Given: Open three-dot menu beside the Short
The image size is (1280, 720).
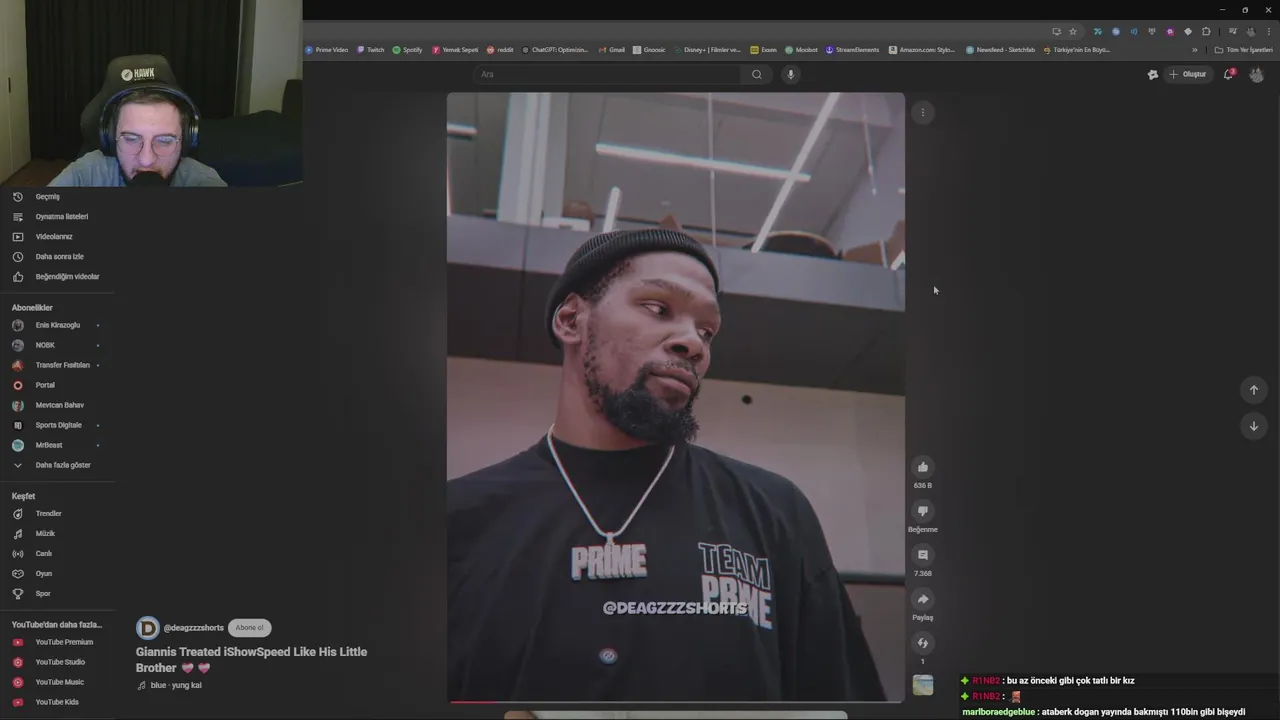Looking at the screenshot, I should pyautogui.click(x=923, y=112).
